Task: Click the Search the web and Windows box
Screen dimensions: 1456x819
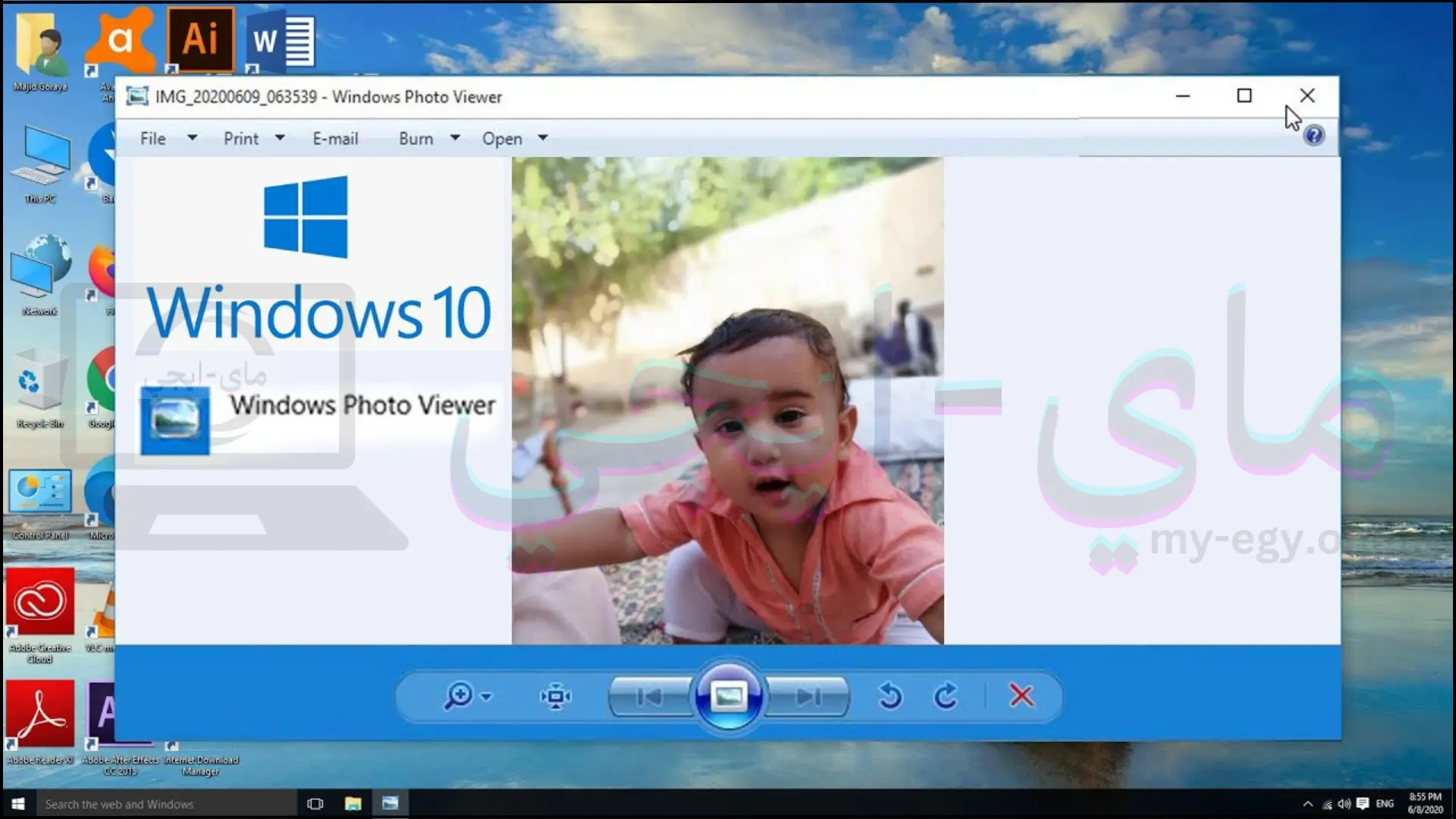Action: pyautogui.click(x=166, y=804)
